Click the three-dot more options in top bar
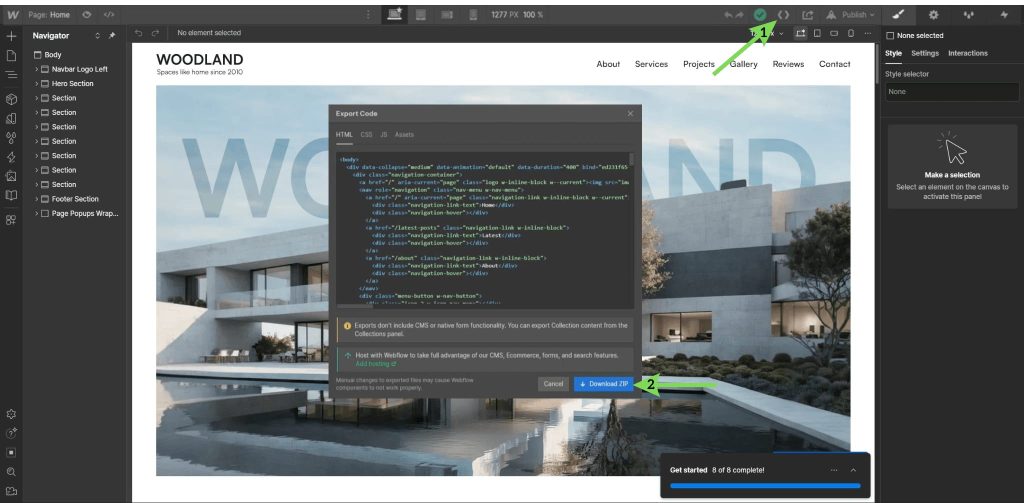 coord(368,14)
